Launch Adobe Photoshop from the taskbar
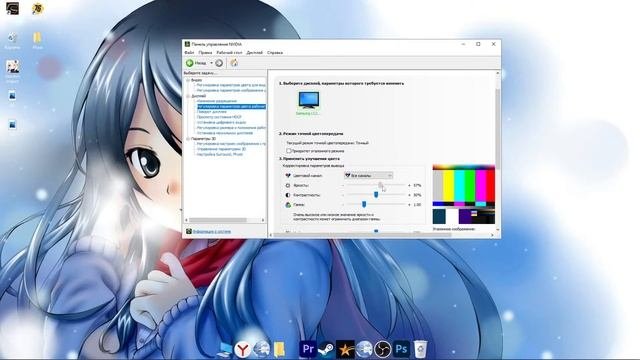Viewport: 640px width, 360px height. pyautogui.click(x=401, y=349)
